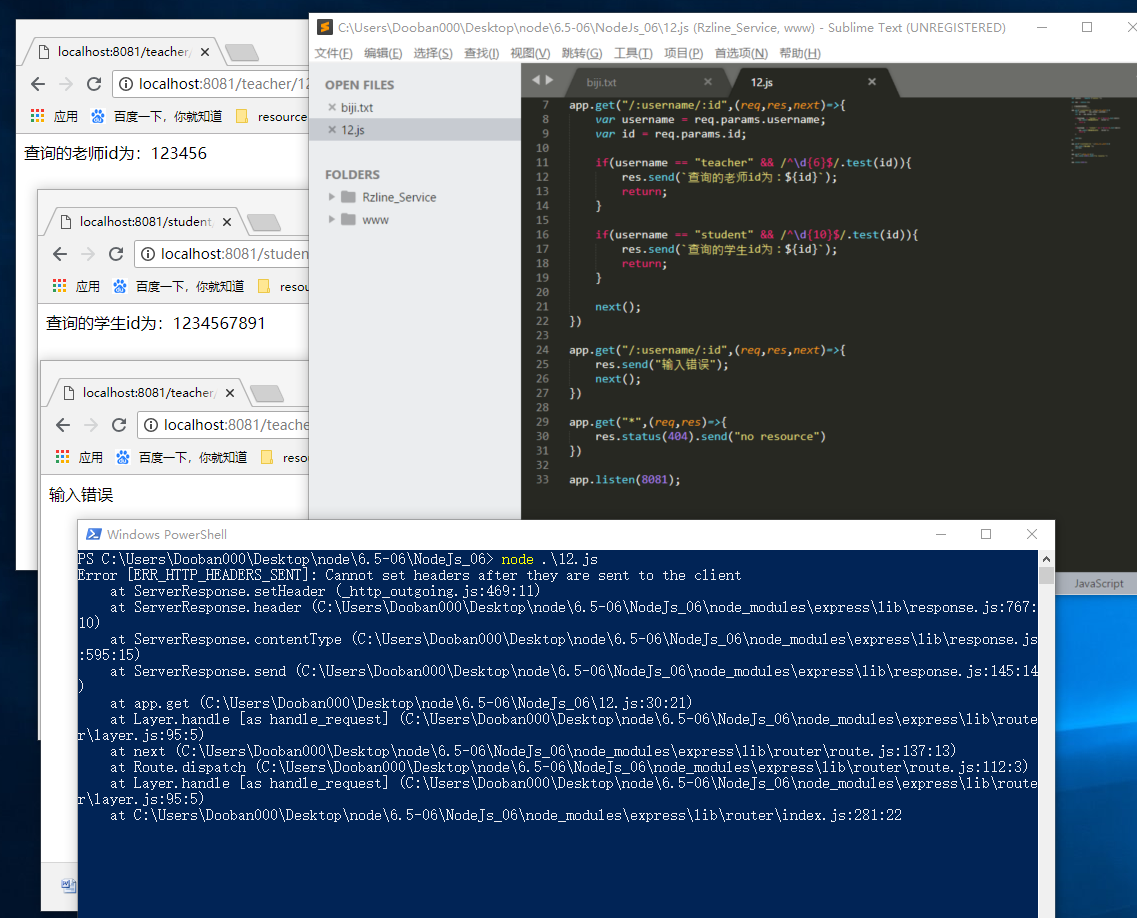Screen dimensions: 1137x918
Task: Close the top localhost:8081/teacher browser tab
Action: pyautogui.click(x=205, y=52)
